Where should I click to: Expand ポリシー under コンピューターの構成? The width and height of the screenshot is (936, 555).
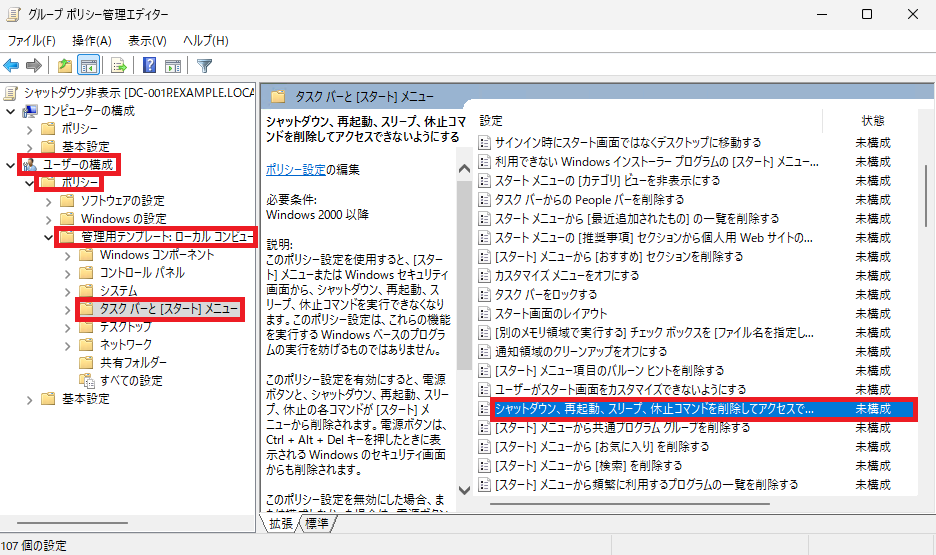point(29,129)
